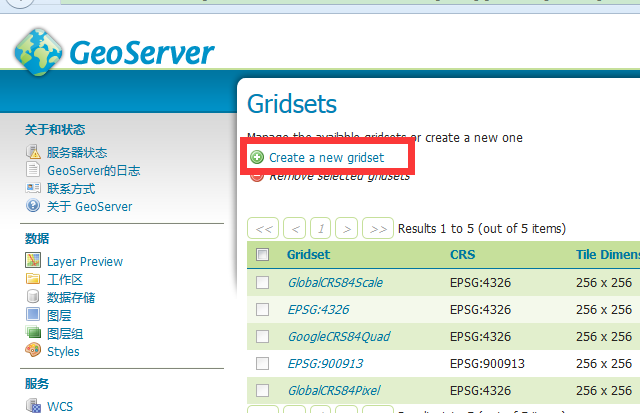Go to next page with > button

coord(347,228)
